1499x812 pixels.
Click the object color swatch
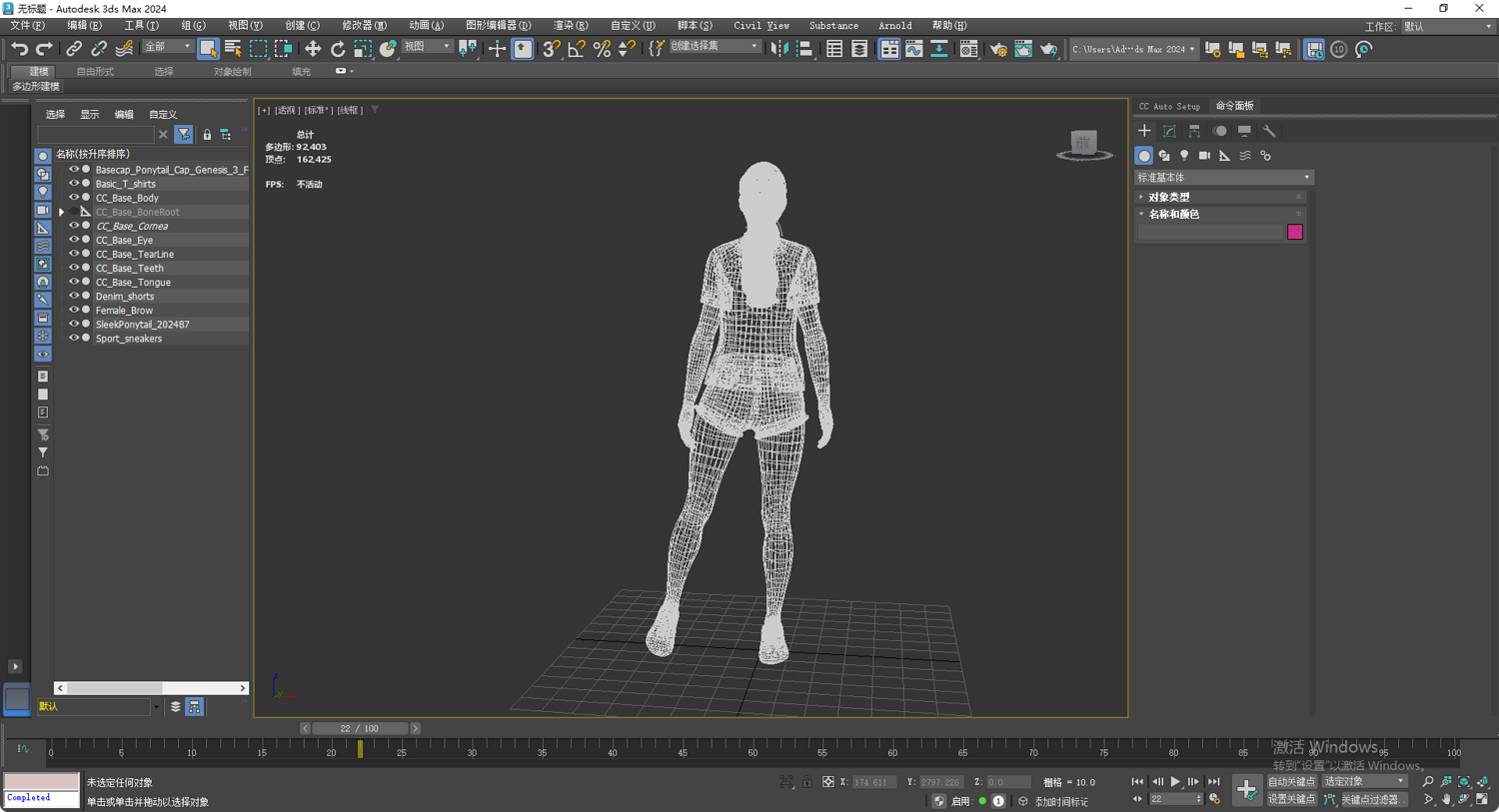(x=1295, y=232)
